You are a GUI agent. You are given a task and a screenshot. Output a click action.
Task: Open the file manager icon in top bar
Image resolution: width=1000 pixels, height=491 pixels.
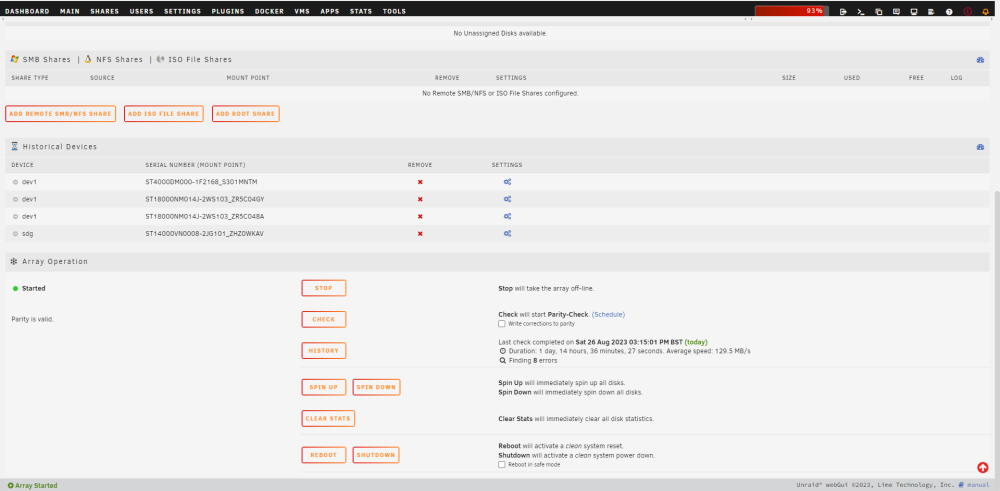(x=879, y=11)
